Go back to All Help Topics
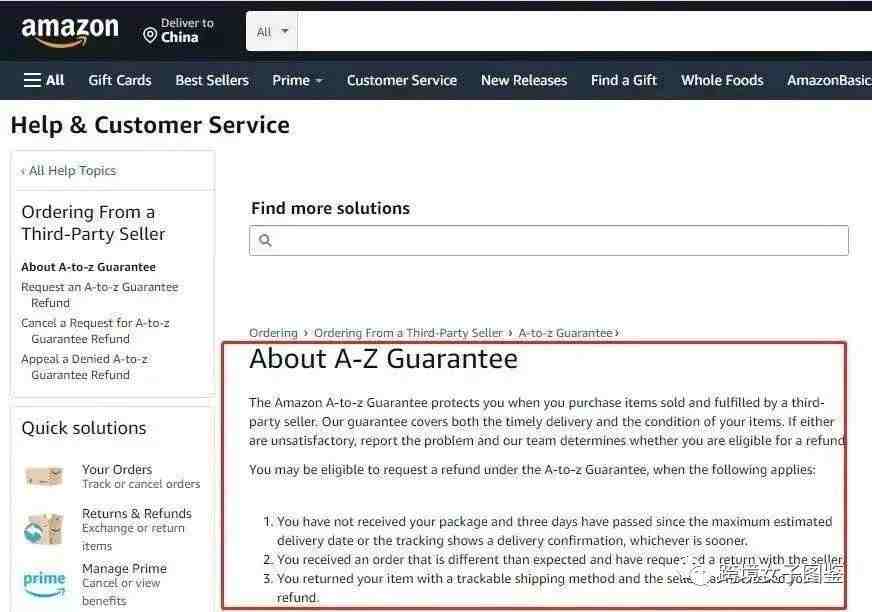 tap(68, 171)
